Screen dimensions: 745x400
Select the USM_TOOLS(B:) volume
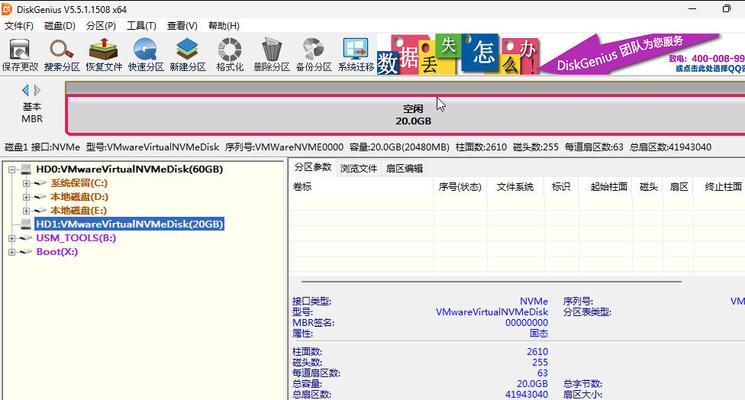click(x=76, y=238)
